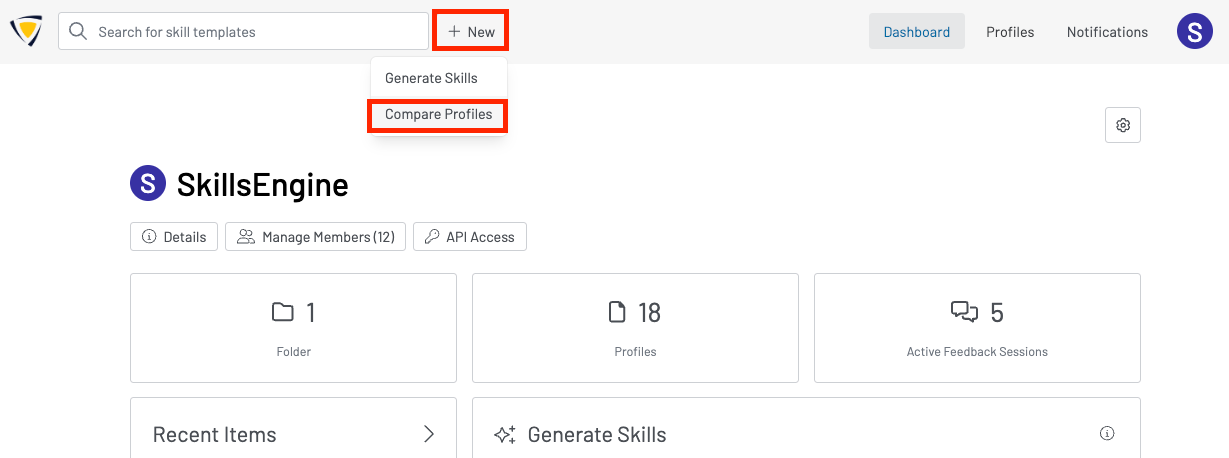Click the search magnifier icon
The height and width of the screenshot is (458, 1229).
78,32
